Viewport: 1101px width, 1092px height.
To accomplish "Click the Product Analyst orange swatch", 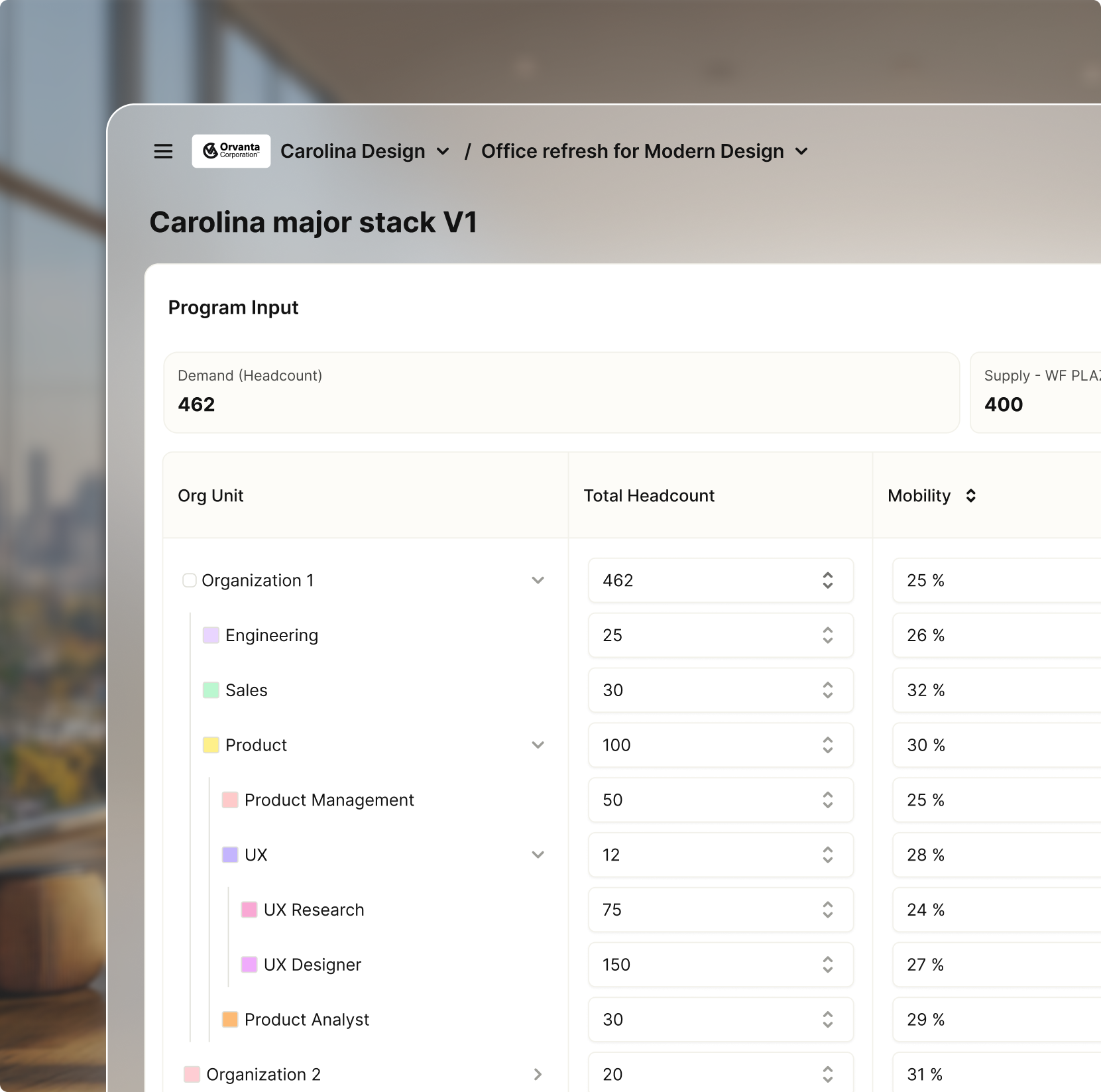I will coord(230,1020).
